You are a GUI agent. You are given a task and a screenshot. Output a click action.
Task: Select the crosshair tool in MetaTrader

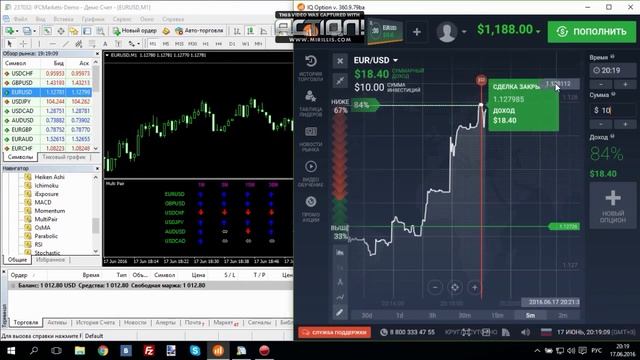[x=23, y=43]
